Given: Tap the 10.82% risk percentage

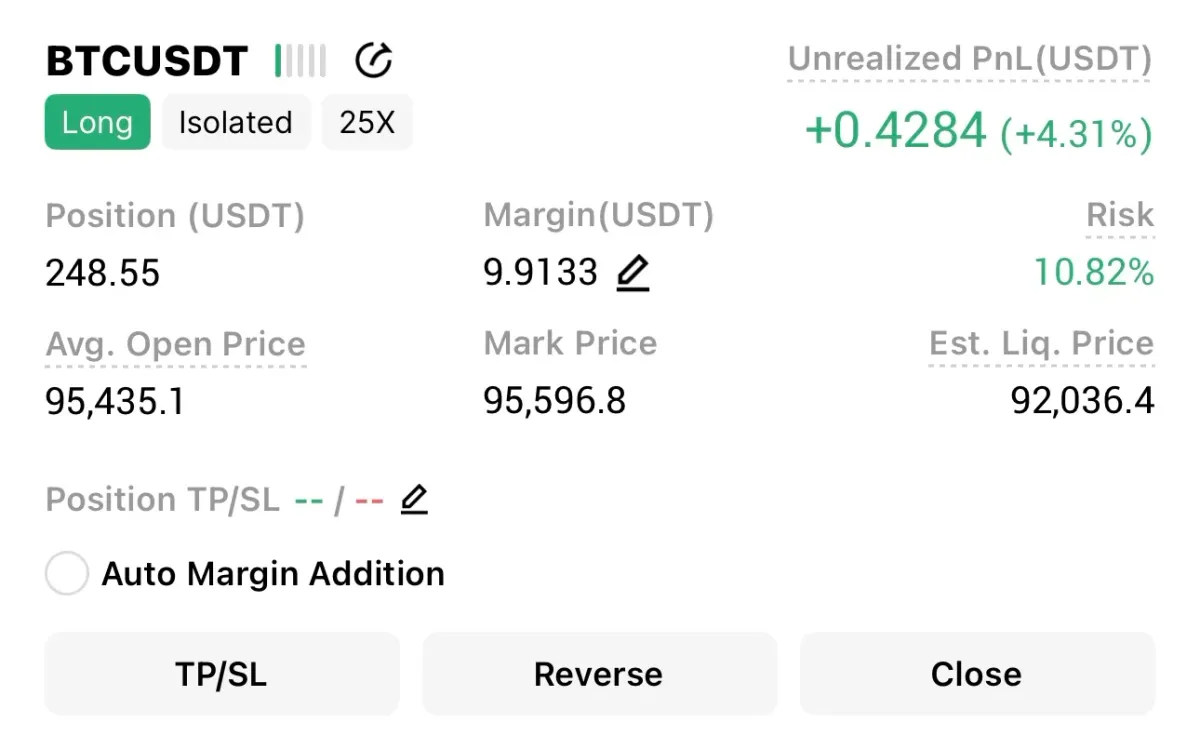Looking at the screenshot, I should pyautogui.click(x=1093, y=272).
